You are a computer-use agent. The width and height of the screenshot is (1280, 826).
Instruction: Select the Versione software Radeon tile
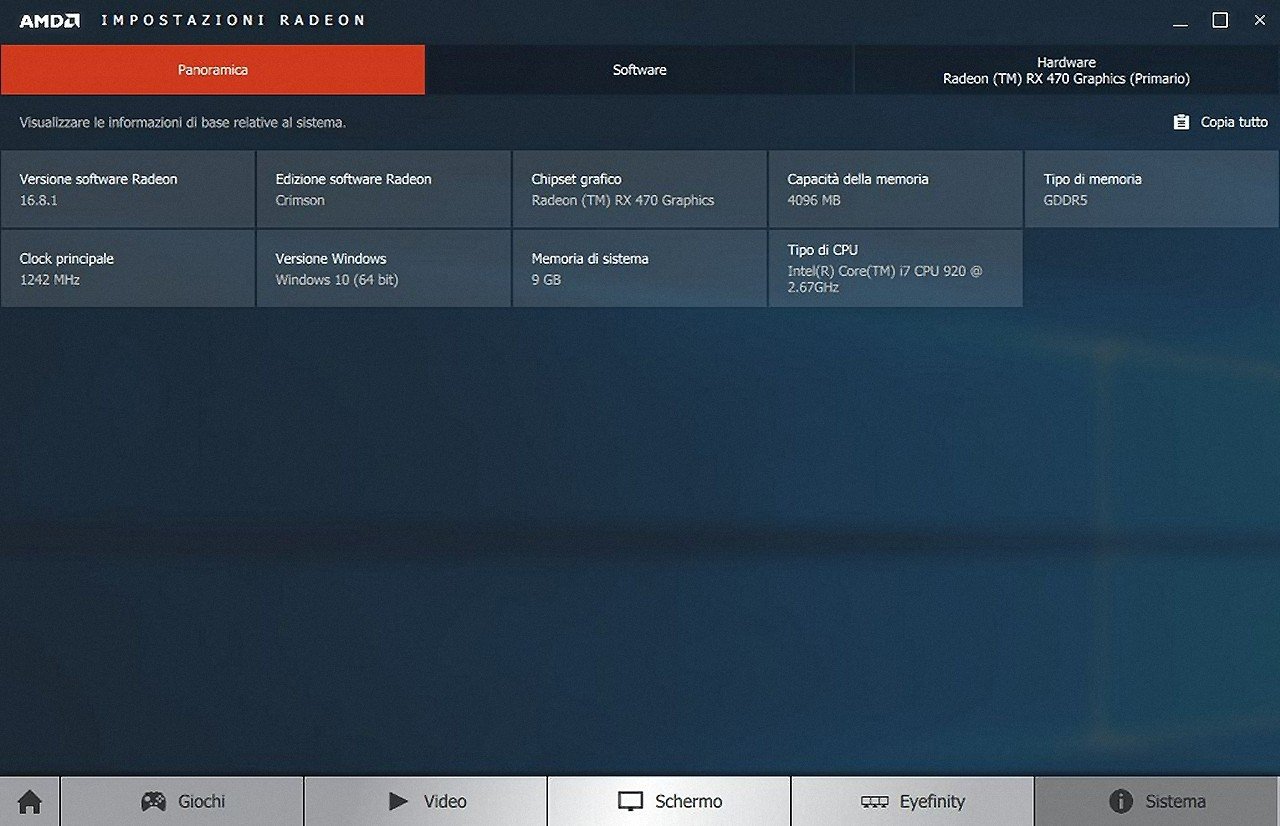coord(128,189)
